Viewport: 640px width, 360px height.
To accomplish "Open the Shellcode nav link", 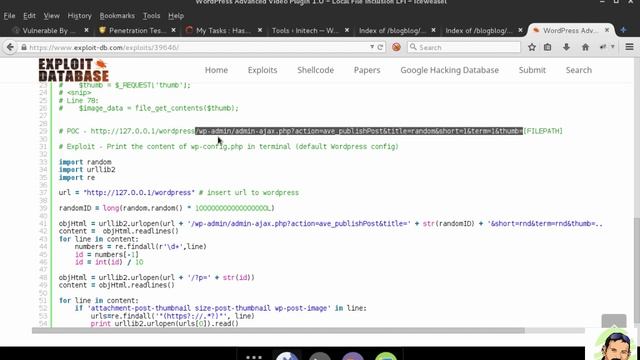I will point(316,70).
